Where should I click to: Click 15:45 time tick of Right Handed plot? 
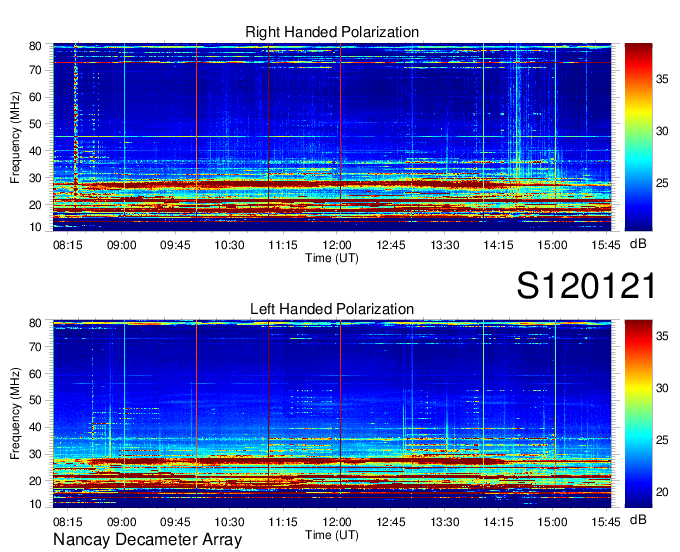[606, 245]
